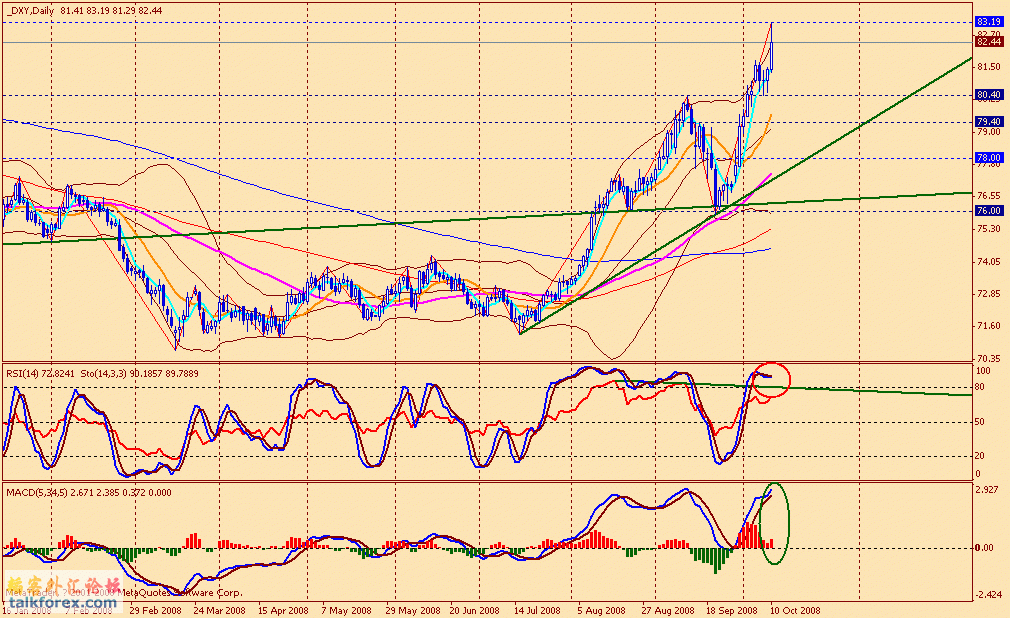Select the 83.19 blue price label

(x=989, y=21)
